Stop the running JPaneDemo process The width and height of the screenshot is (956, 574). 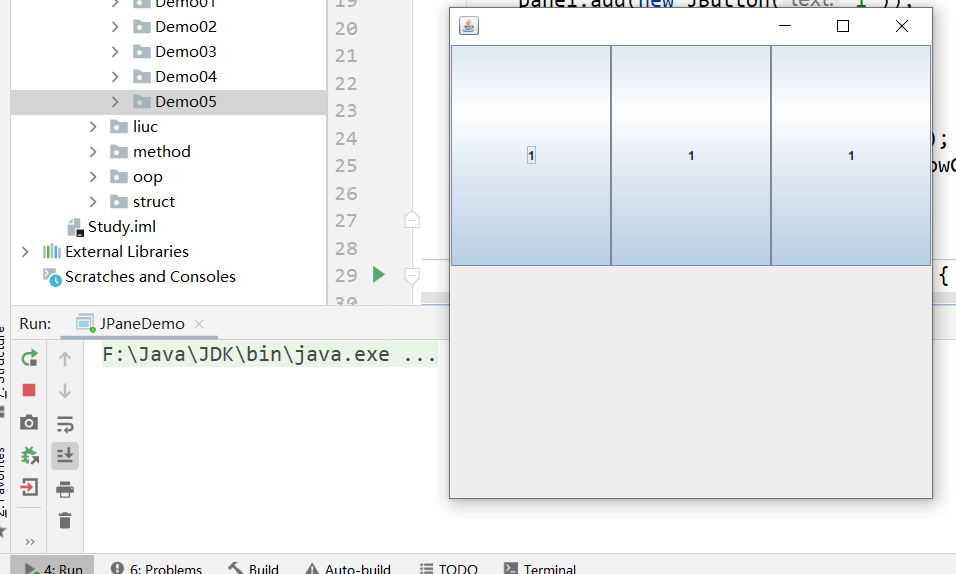tap(29, 390)
